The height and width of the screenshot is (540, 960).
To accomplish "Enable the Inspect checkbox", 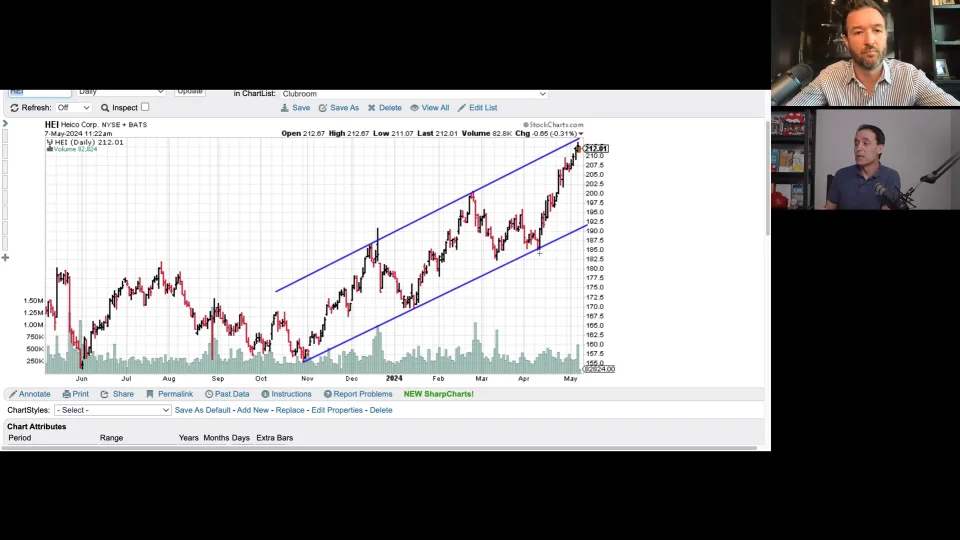I will point(145,107).
